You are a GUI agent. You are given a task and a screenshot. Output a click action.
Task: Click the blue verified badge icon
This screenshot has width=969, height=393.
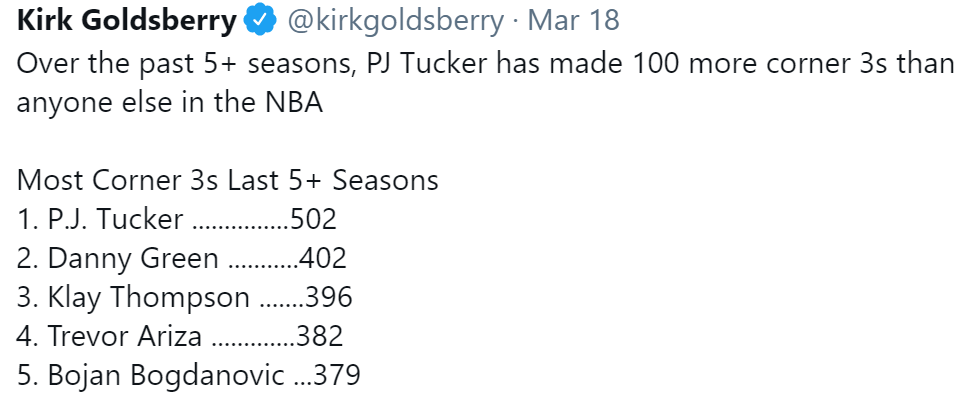pos(260,20)
